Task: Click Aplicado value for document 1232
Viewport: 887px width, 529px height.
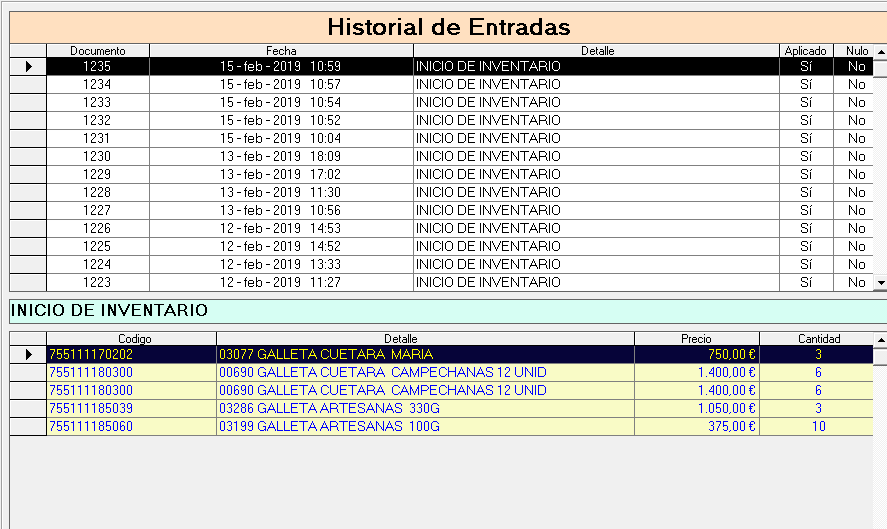Action: click(x=805, y=120)
